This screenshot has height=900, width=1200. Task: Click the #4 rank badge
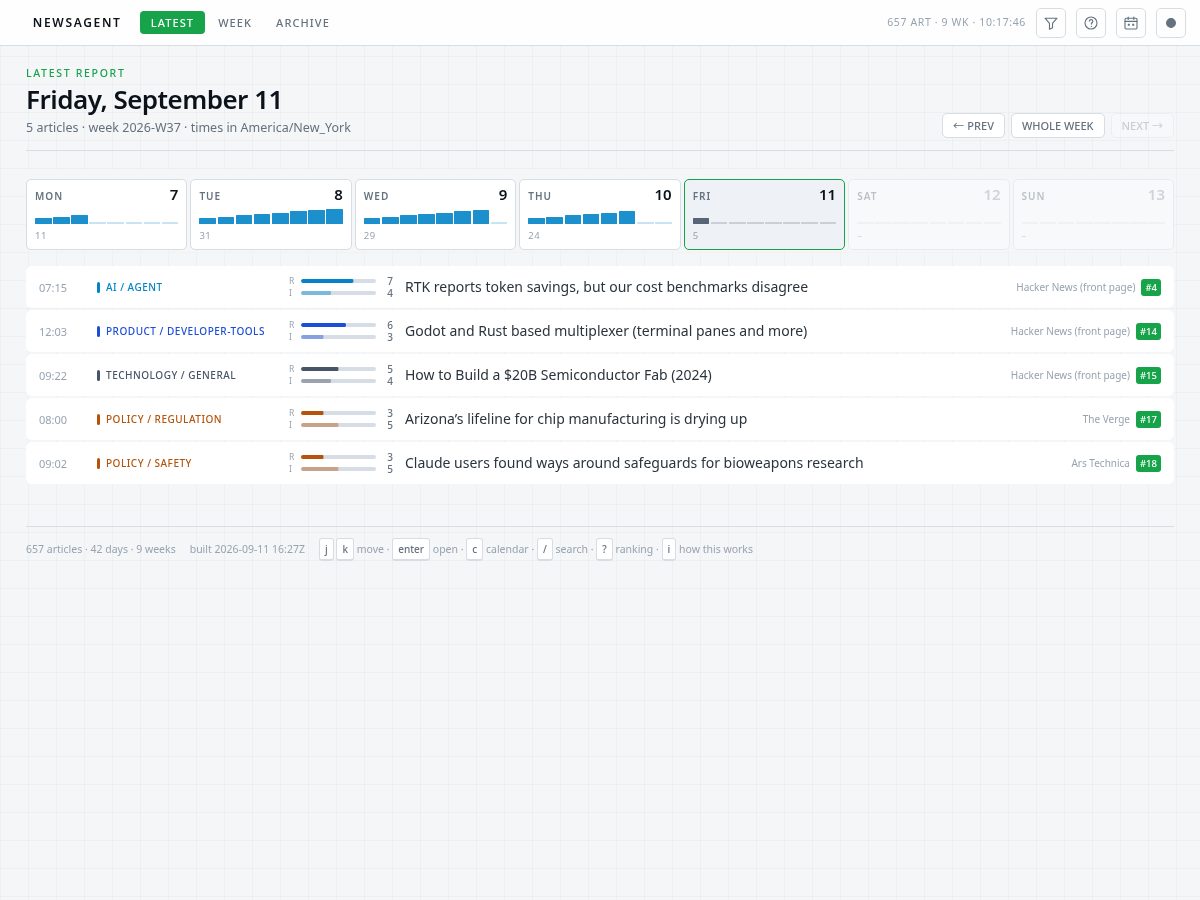point(1151,287)
